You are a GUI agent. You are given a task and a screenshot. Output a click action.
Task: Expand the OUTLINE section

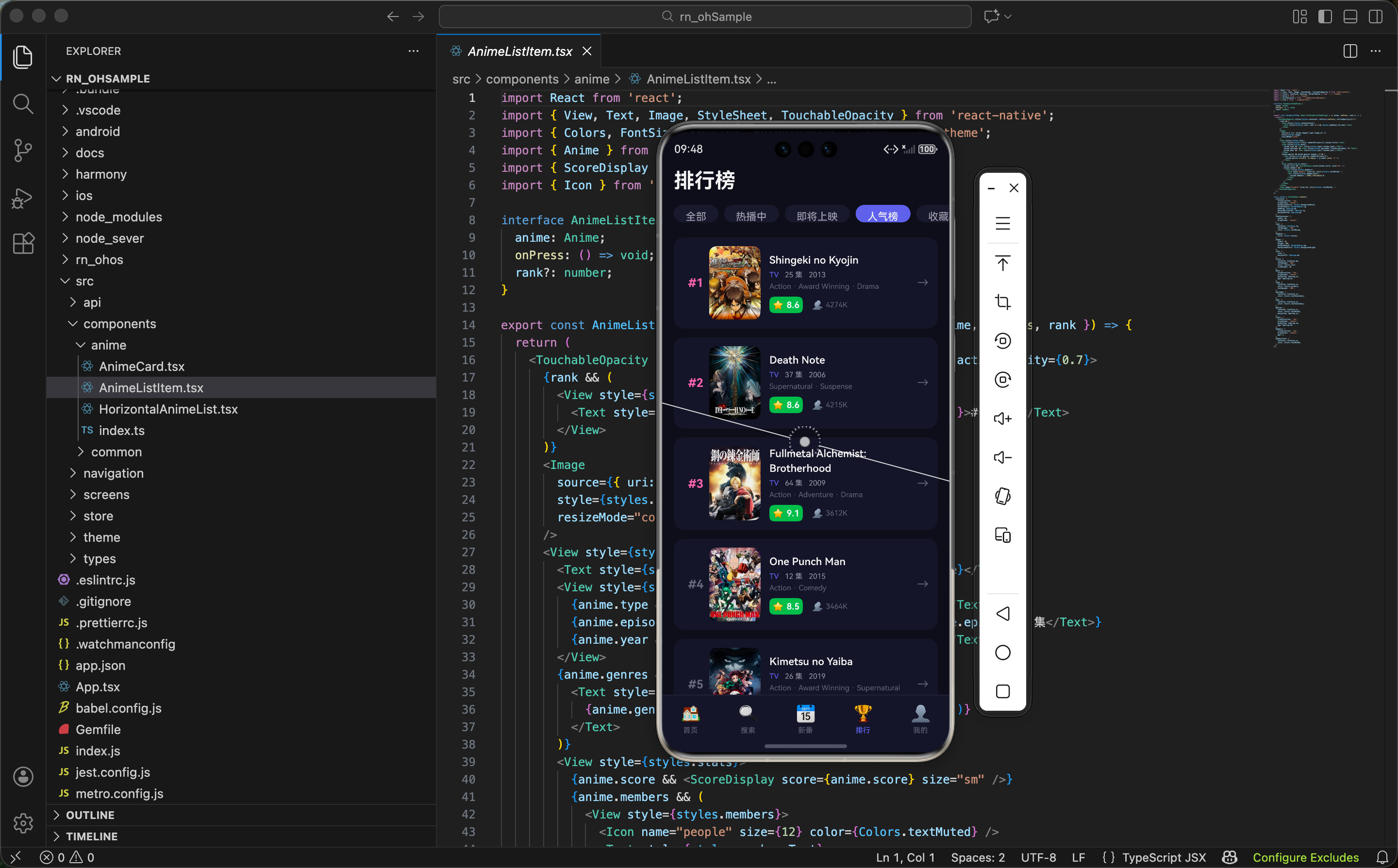click(x=90, y=815)
